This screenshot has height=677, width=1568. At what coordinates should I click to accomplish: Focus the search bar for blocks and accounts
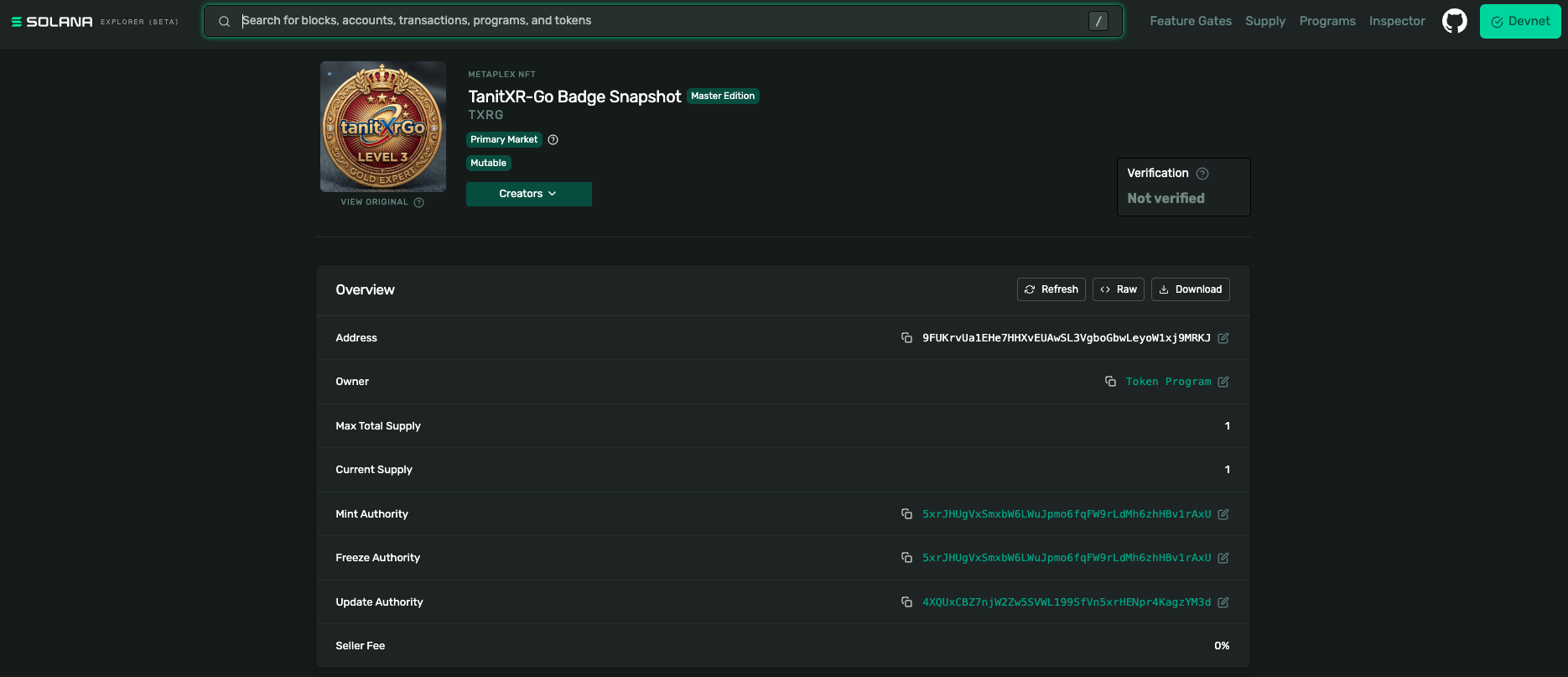click(x=662, y=21)
